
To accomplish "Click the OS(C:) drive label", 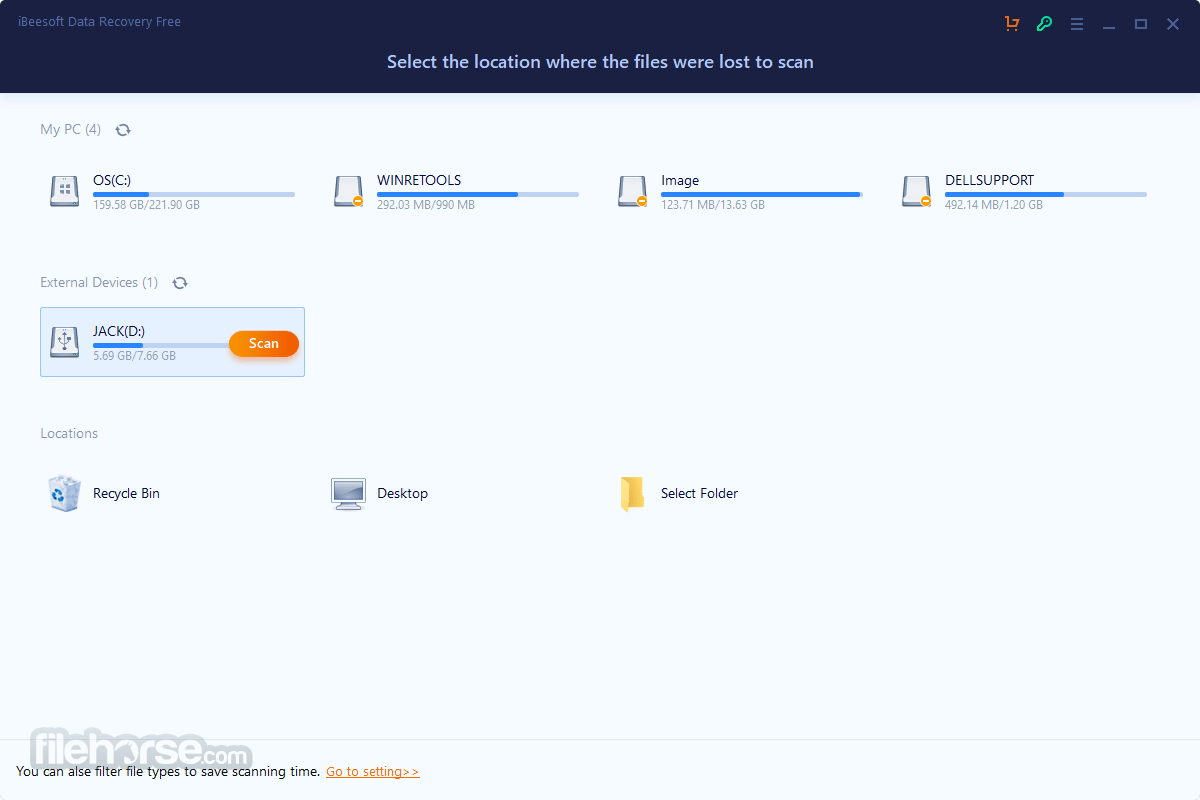I will point(112,180).
